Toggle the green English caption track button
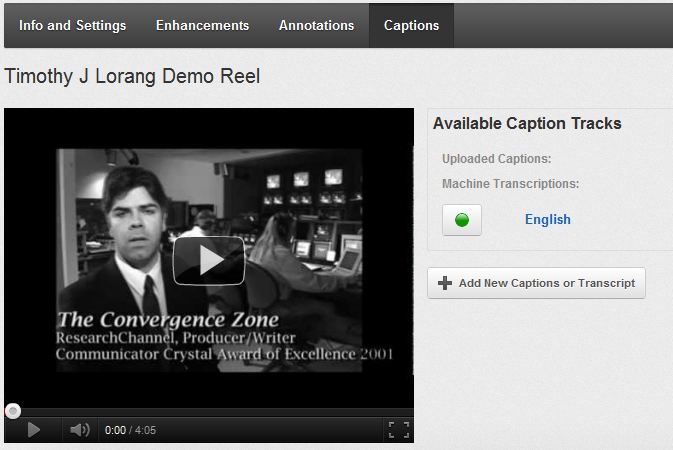The width and height of the screenshot is (673, 450). coord(462,220)
